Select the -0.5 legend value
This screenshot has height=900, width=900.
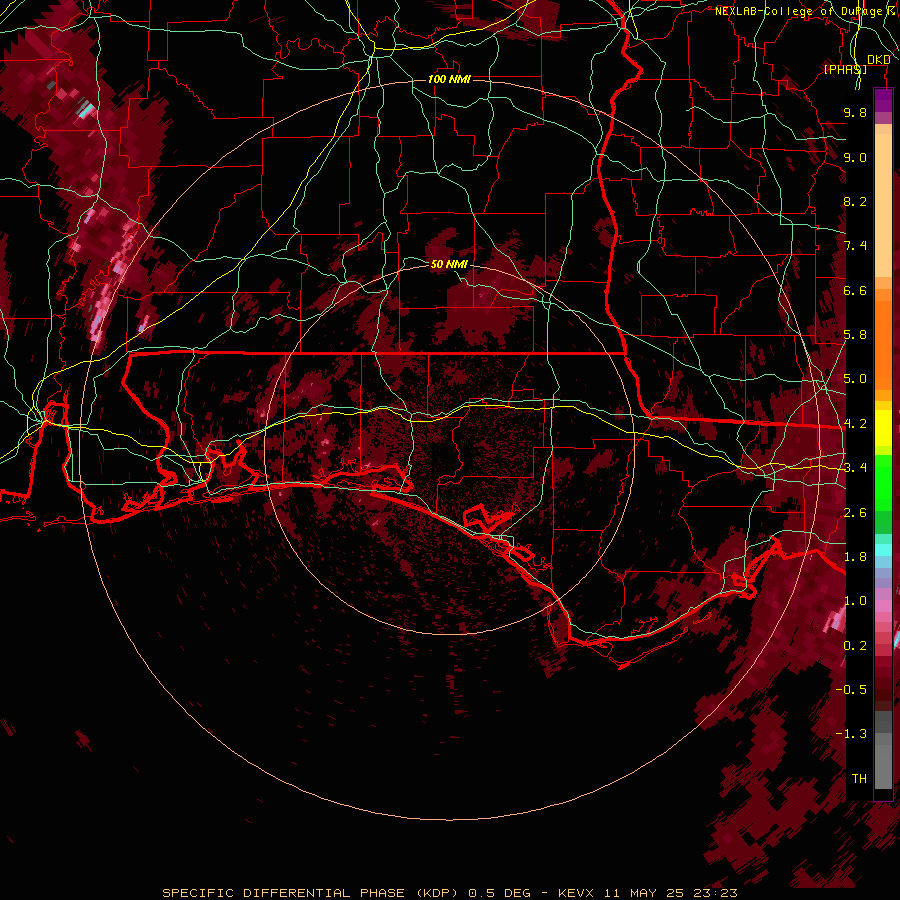pos(852,690)
